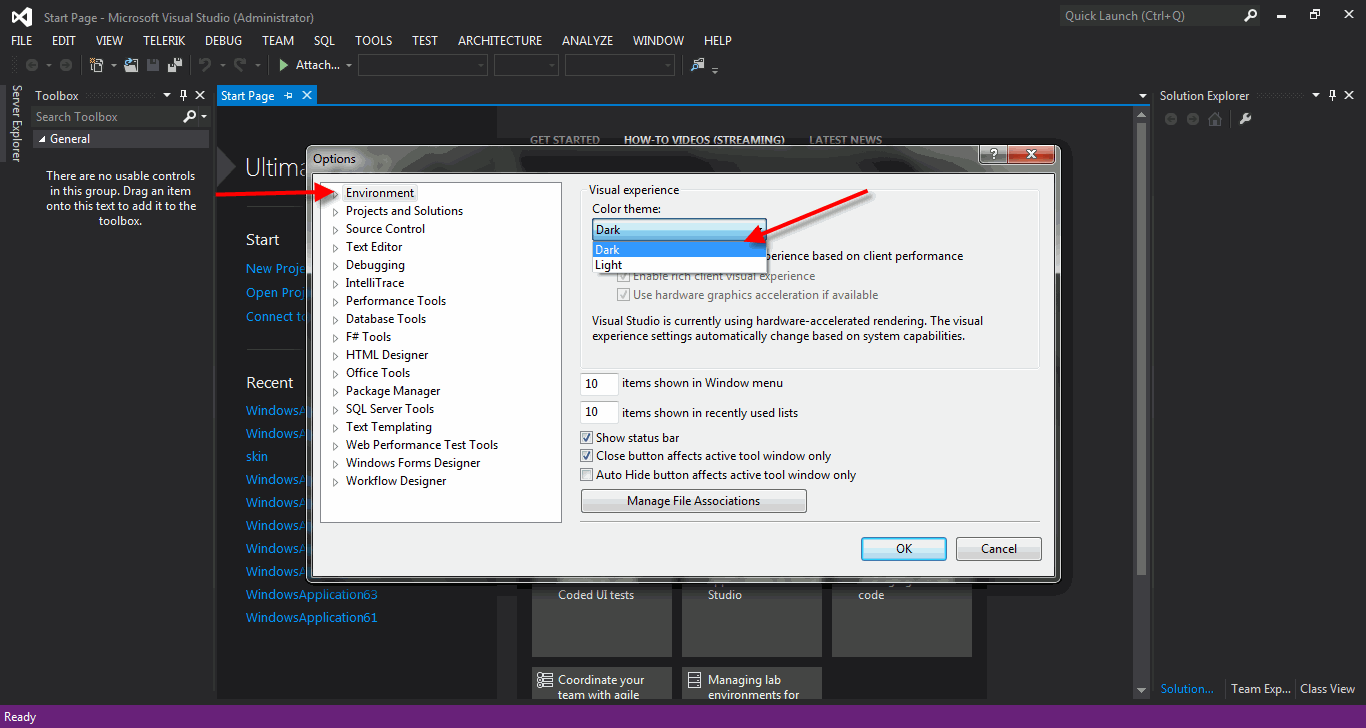1366x728 pixels.
Task: Open the ARCHITECTURE menu
Action: pos(500,41)
